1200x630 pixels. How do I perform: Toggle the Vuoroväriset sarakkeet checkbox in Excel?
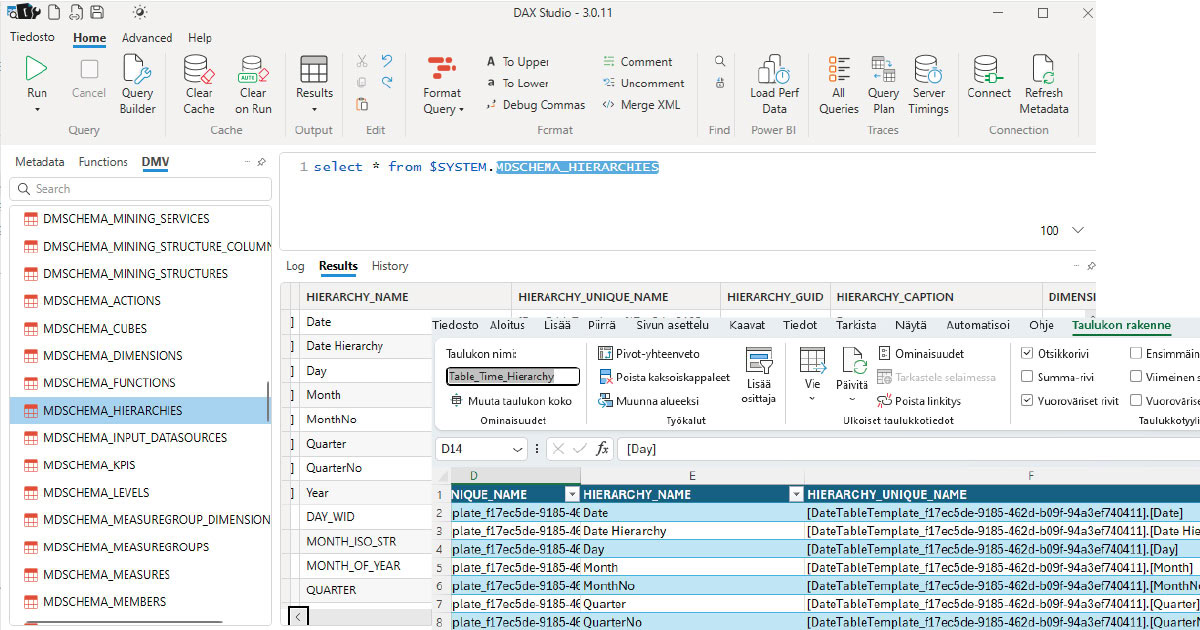coord(1136,400)
